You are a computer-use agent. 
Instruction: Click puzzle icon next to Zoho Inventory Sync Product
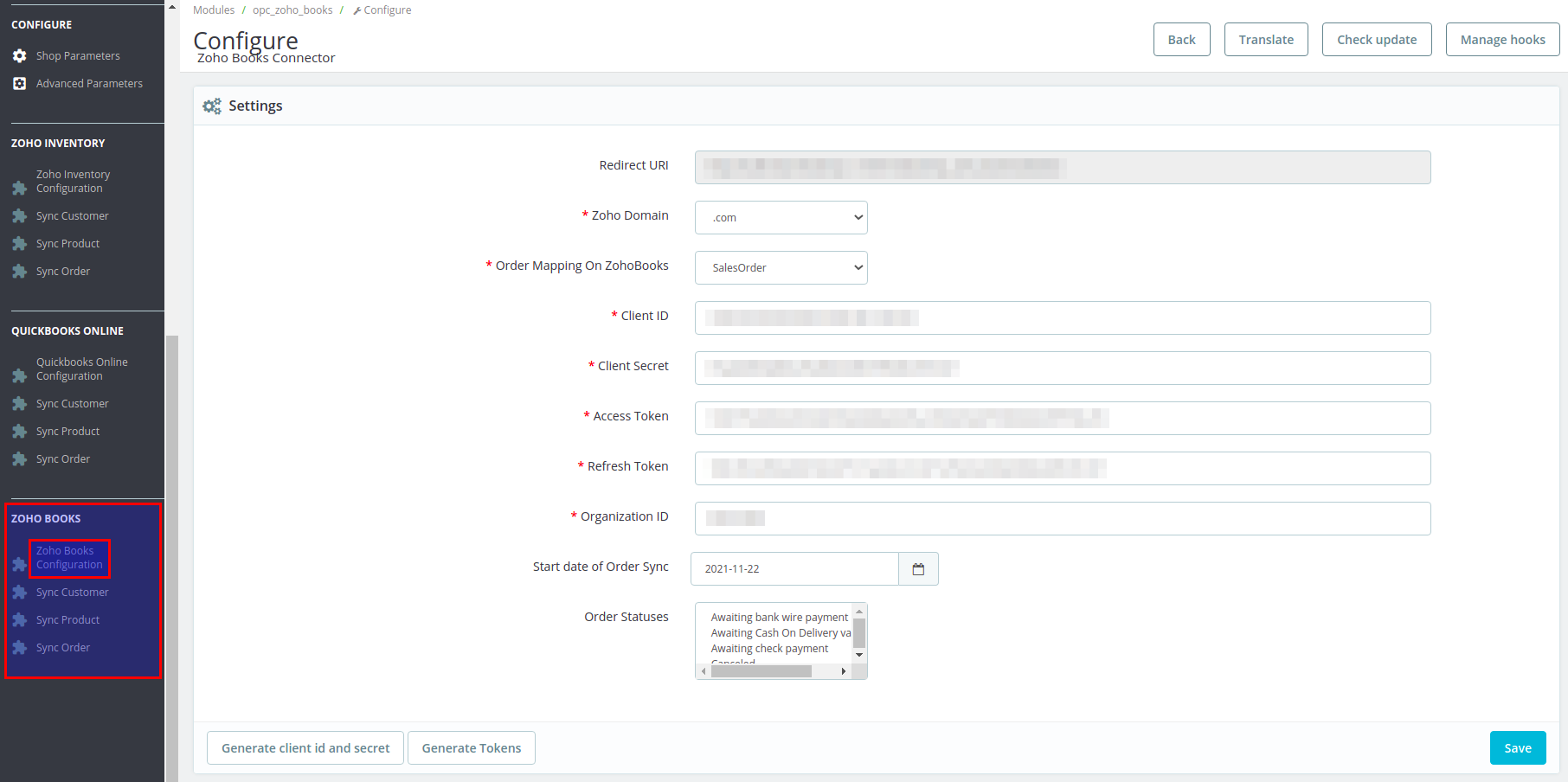coord(19,244)
